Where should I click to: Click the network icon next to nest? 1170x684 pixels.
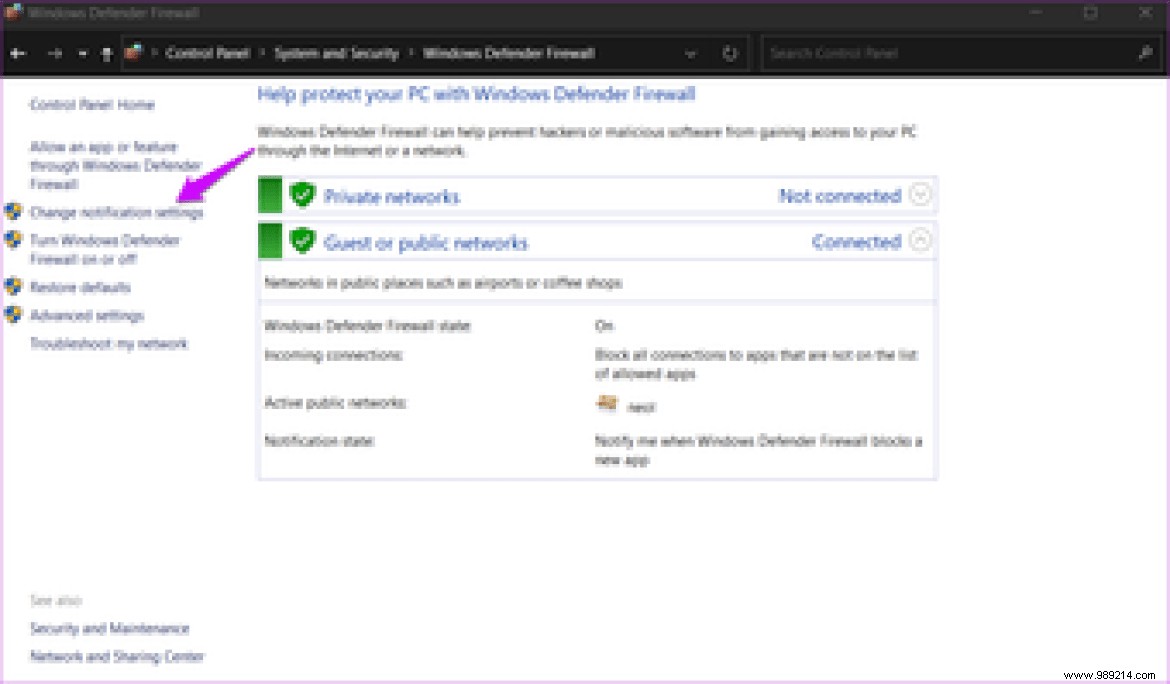[608, 403]
